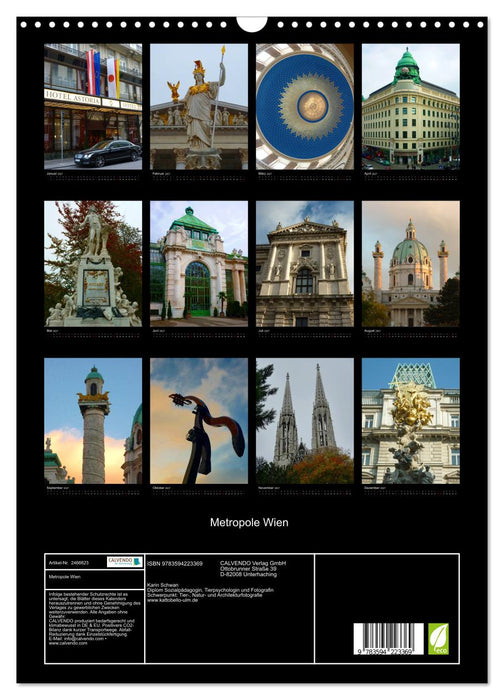Select the Palm House green-roof June photo
The width and height of the screenshot is (504, 700).
(199, 264)
